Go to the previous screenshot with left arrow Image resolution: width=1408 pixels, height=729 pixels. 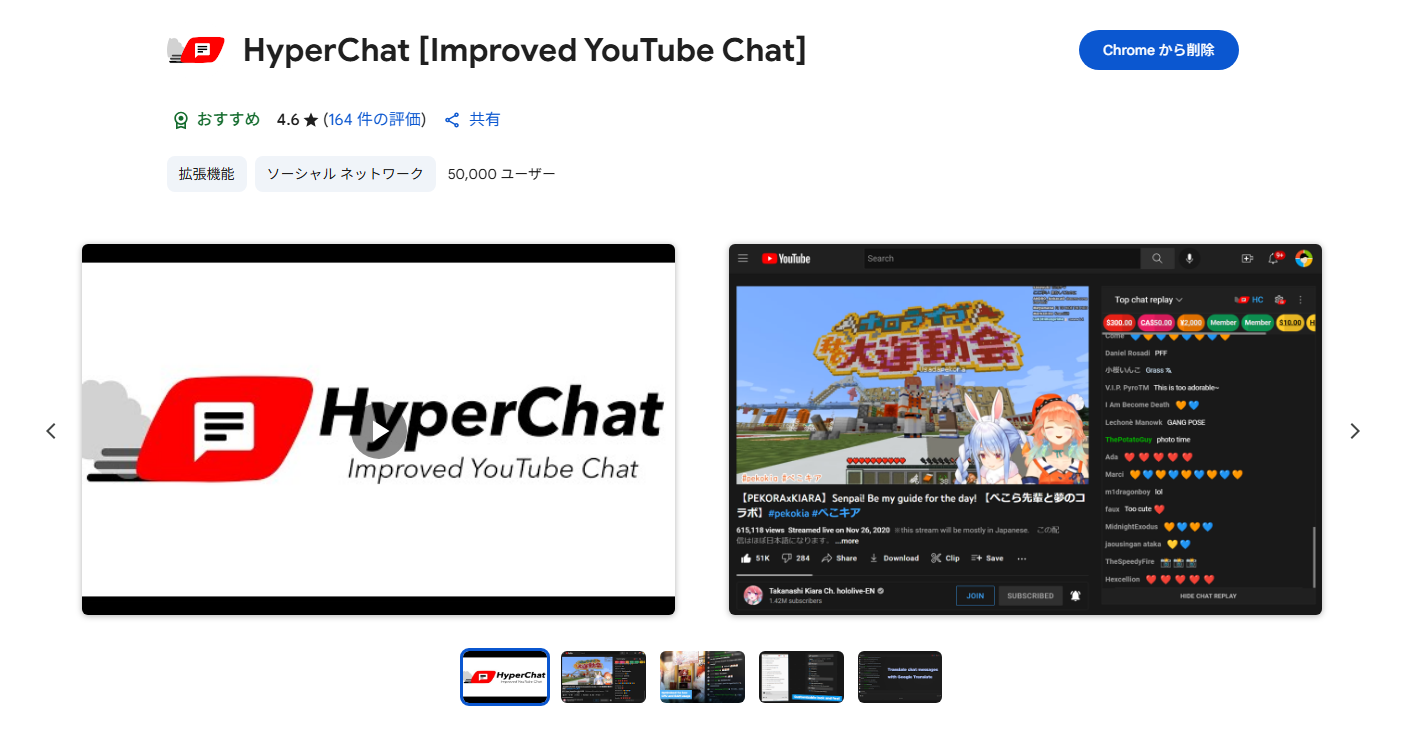51,431
